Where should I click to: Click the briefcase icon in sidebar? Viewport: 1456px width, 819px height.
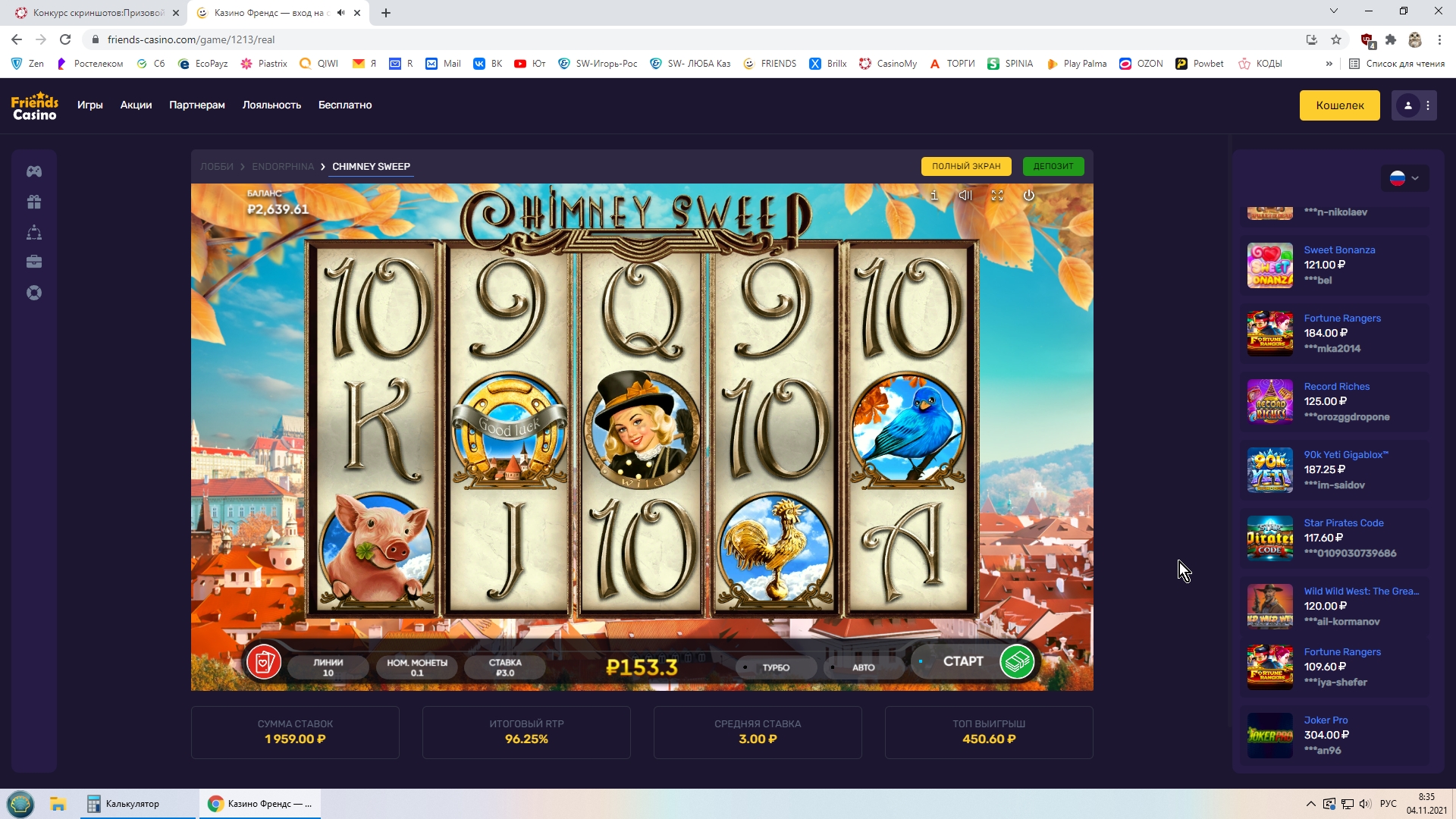tap(34, 262)
